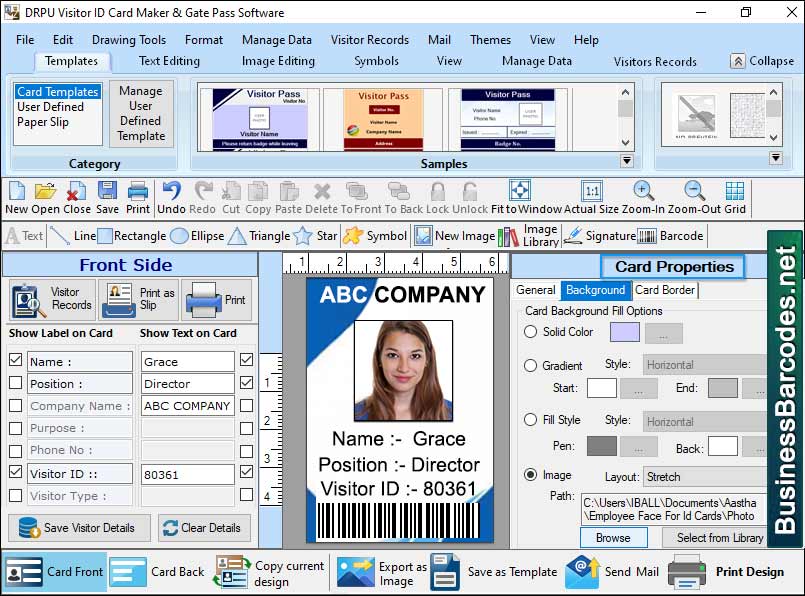Open the Visitor Records menu

368,40
